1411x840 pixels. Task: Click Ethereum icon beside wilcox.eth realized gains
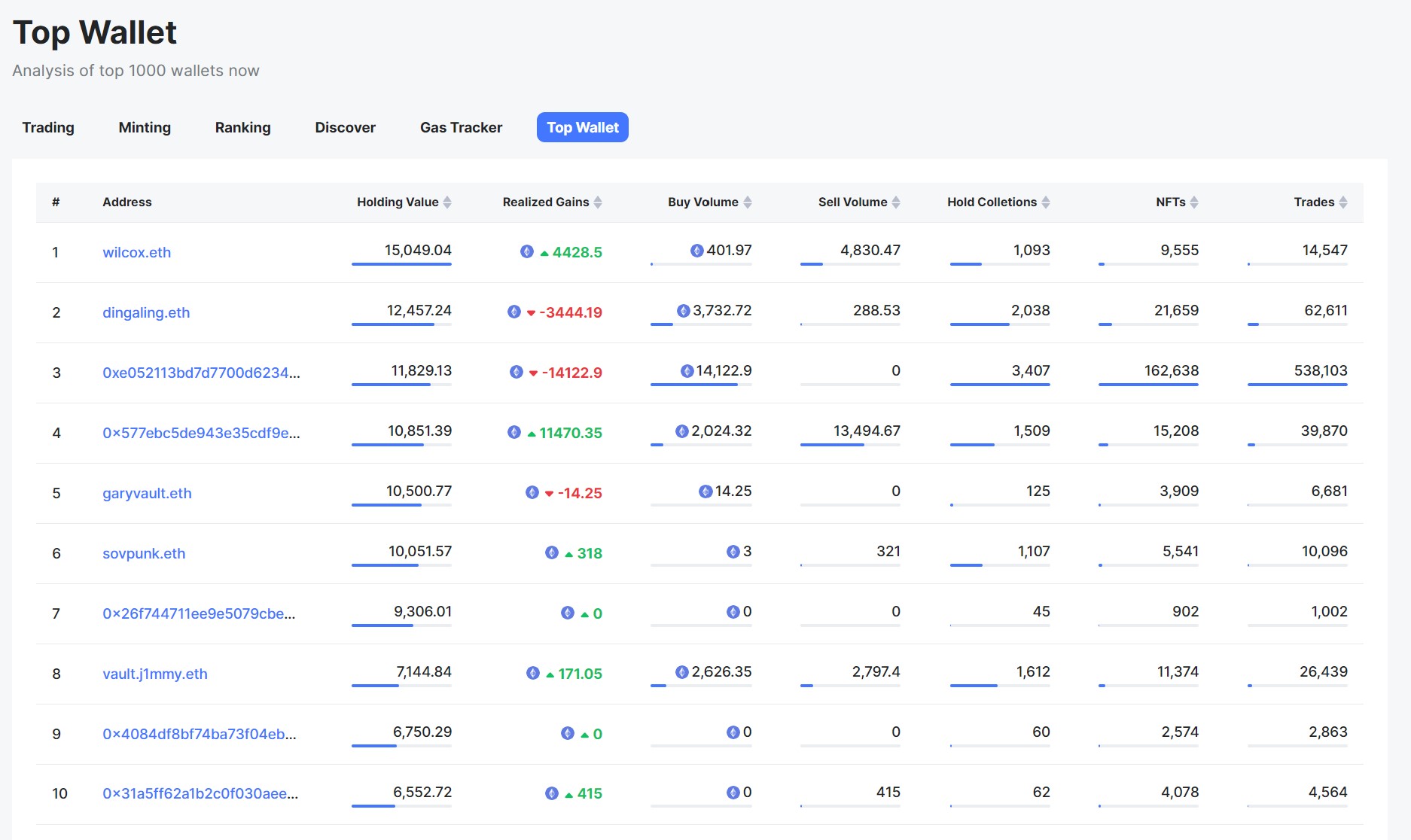click(x=527, y=252)
